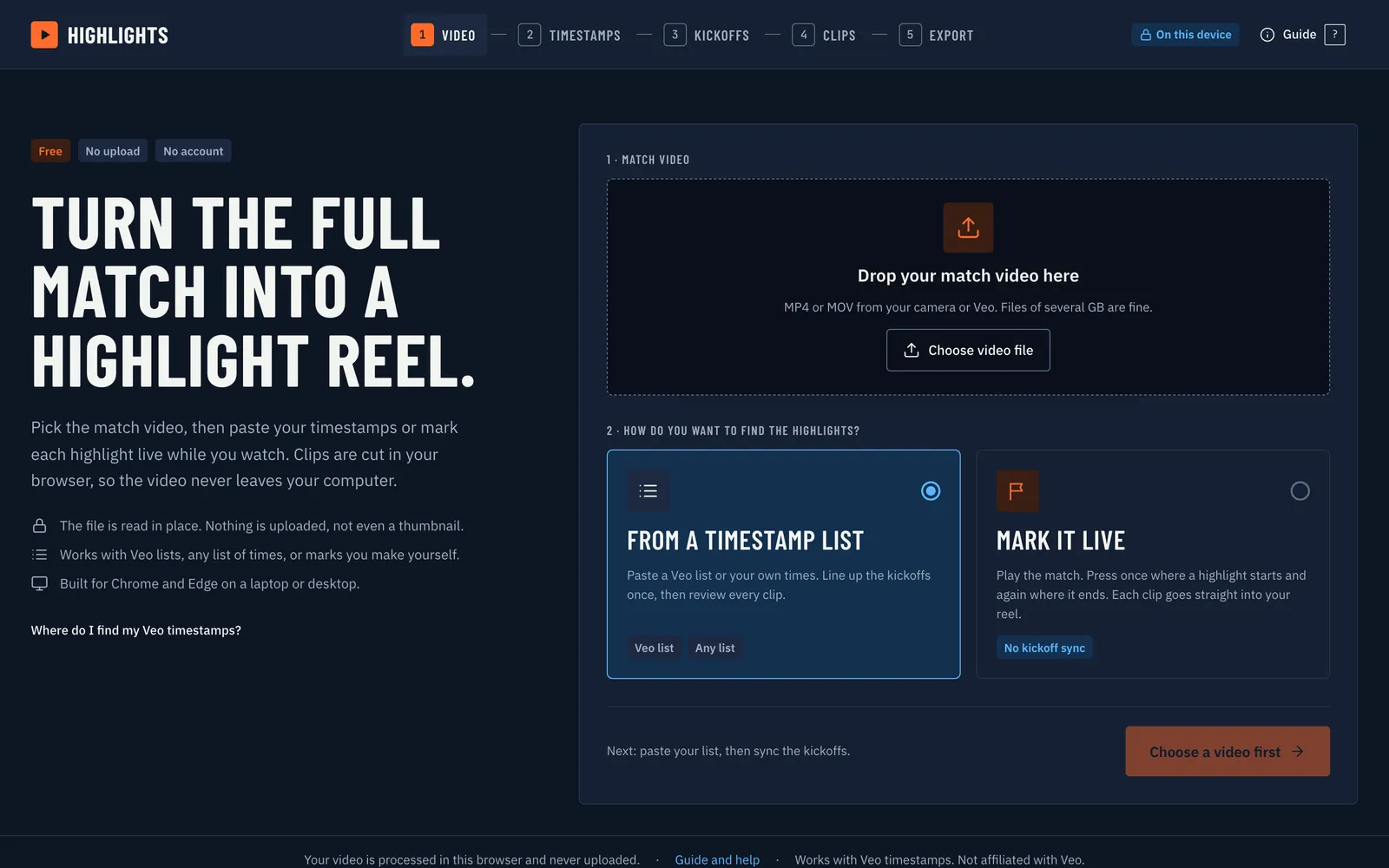Select the From a Timestamp List radio
The height and width of the screenshot is (868, 1389).
click(x=931, y=491)
